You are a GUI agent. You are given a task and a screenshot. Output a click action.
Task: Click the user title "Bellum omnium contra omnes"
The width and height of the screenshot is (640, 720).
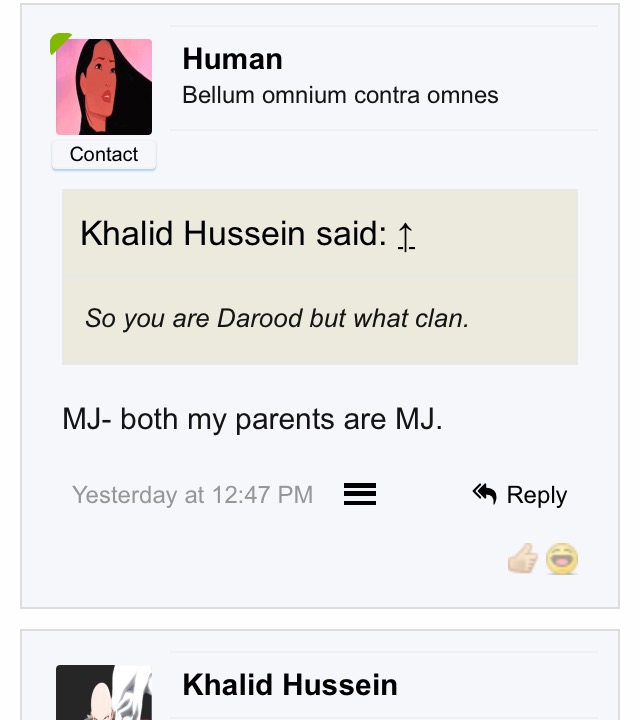[x=340, y=96]
